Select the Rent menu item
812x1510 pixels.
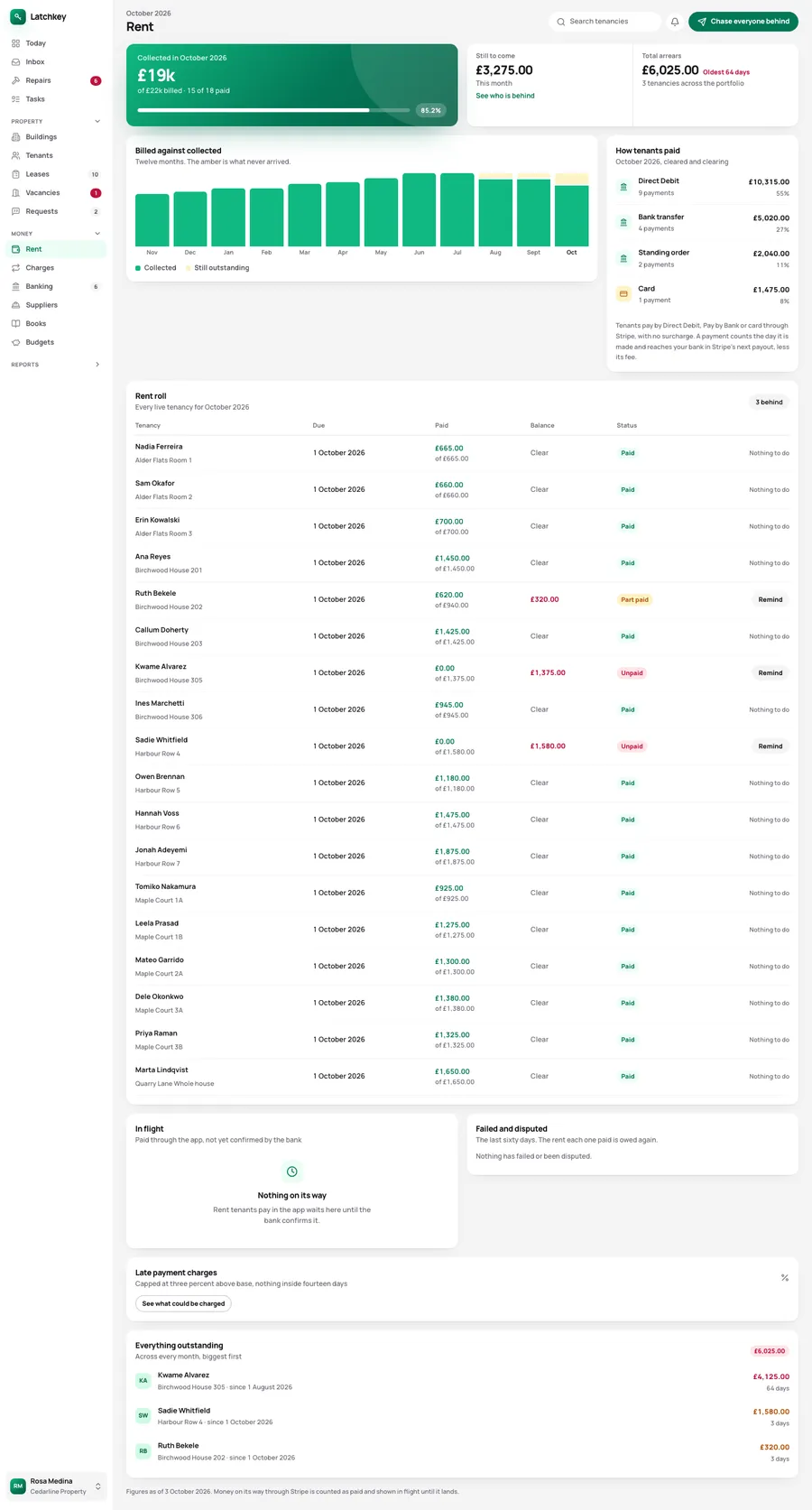57,249
